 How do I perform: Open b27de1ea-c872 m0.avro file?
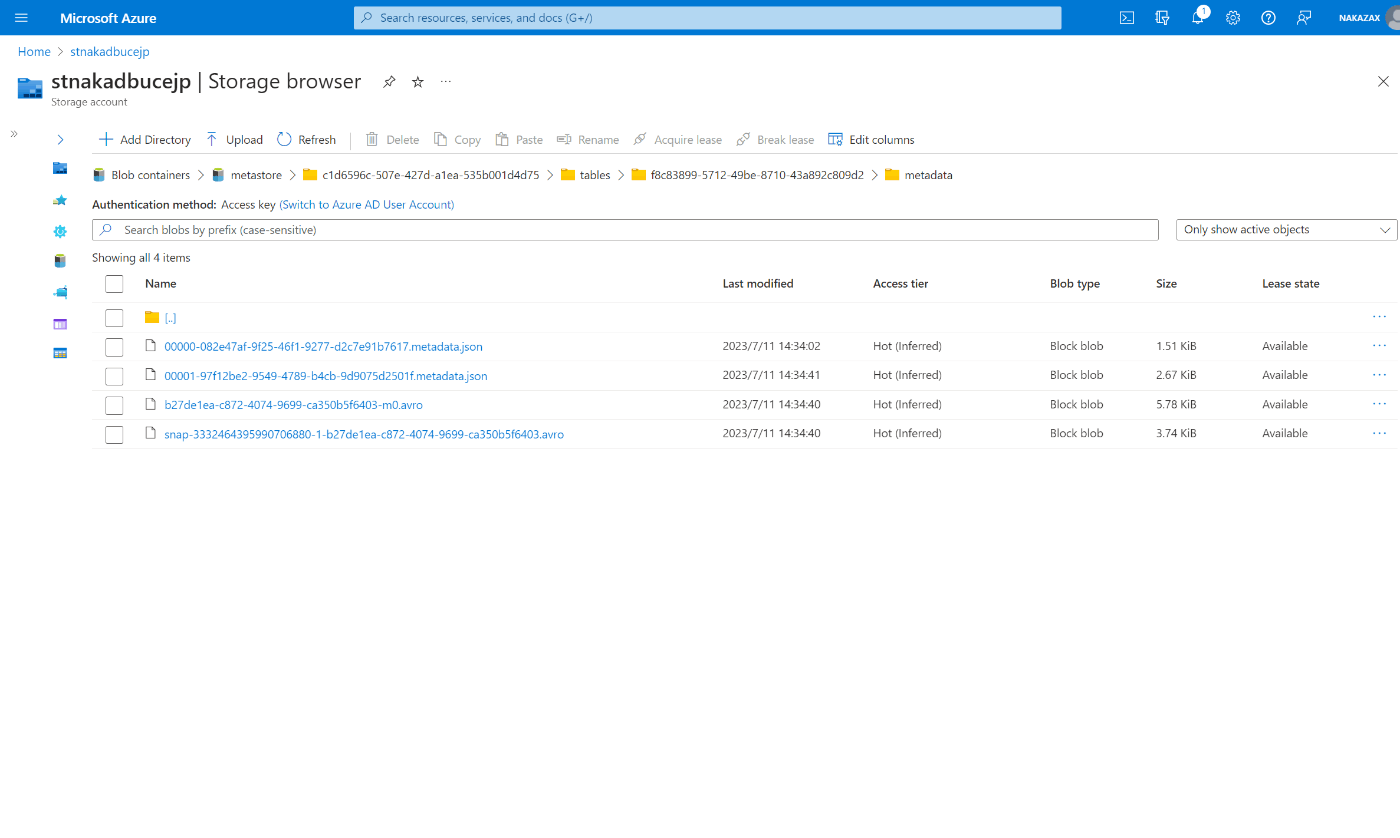(x=294, y=405)
